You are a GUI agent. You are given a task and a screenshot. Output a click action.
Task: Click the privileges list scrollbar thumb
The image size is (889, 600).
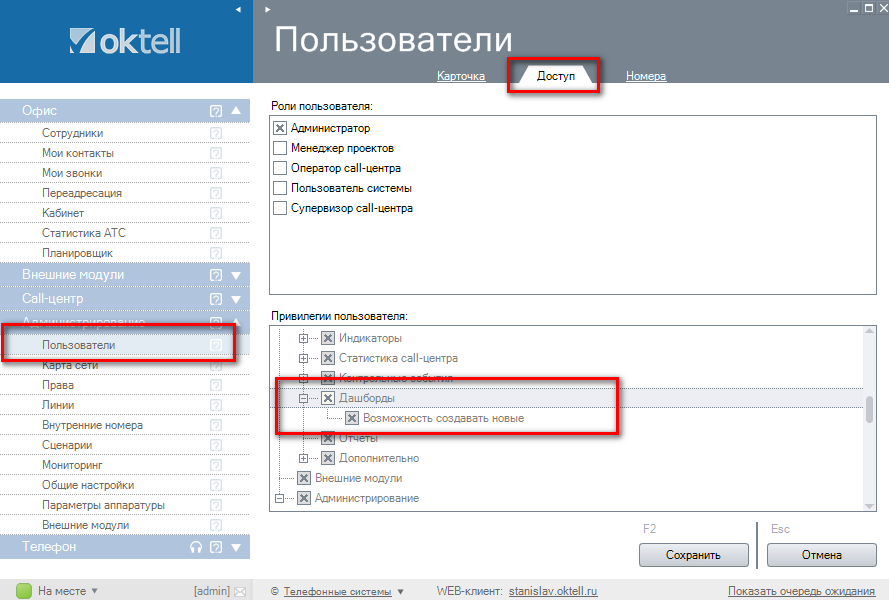869,410
